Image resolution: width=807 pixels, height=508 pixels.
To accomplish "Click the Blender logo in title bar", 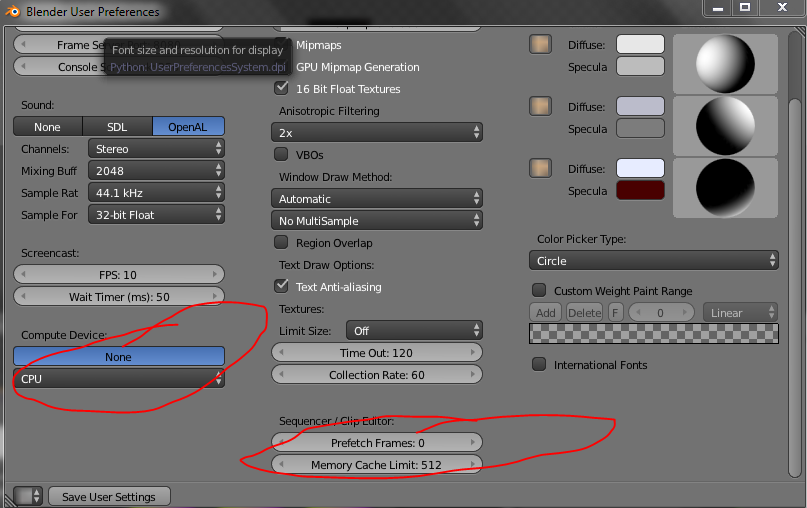I will [x=12, y=11].
